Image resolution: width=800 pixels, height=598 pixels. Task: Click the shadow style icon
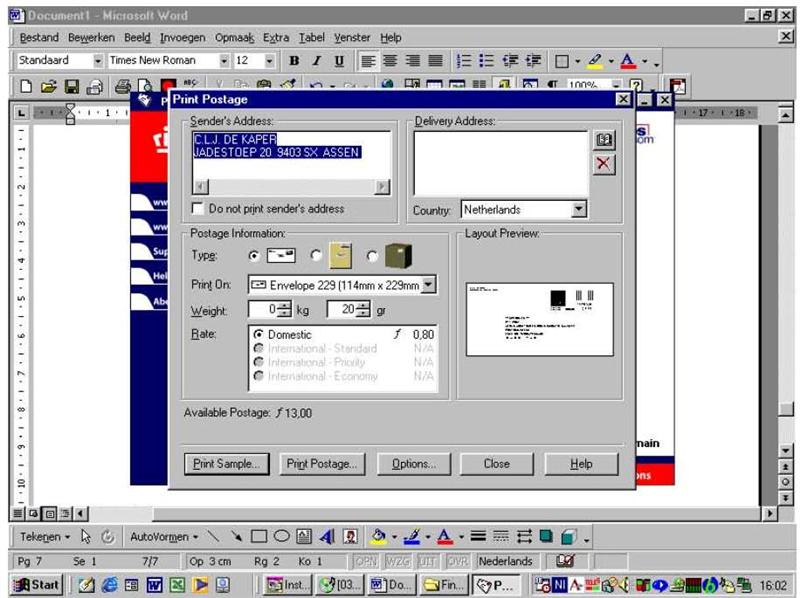coord(546,536)
